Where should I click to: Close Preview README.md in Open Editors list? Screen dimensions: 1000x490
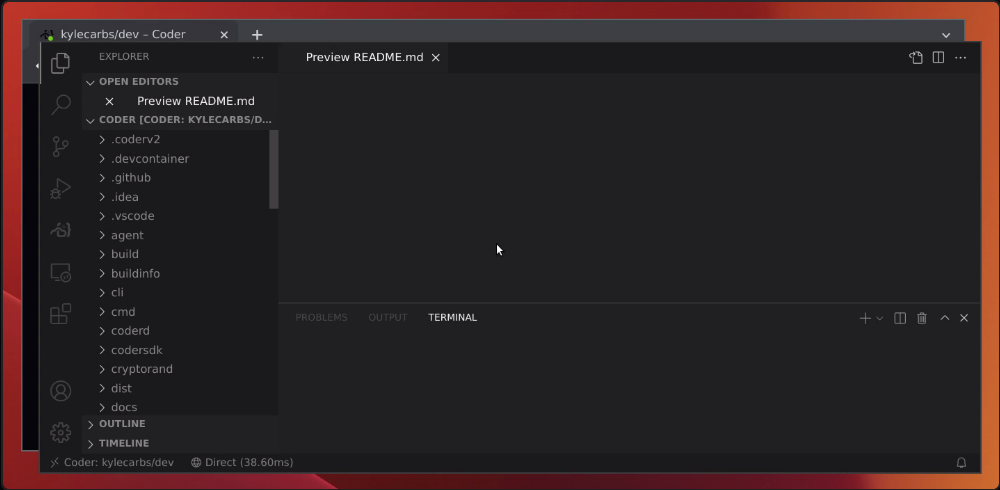coord(109,101)
